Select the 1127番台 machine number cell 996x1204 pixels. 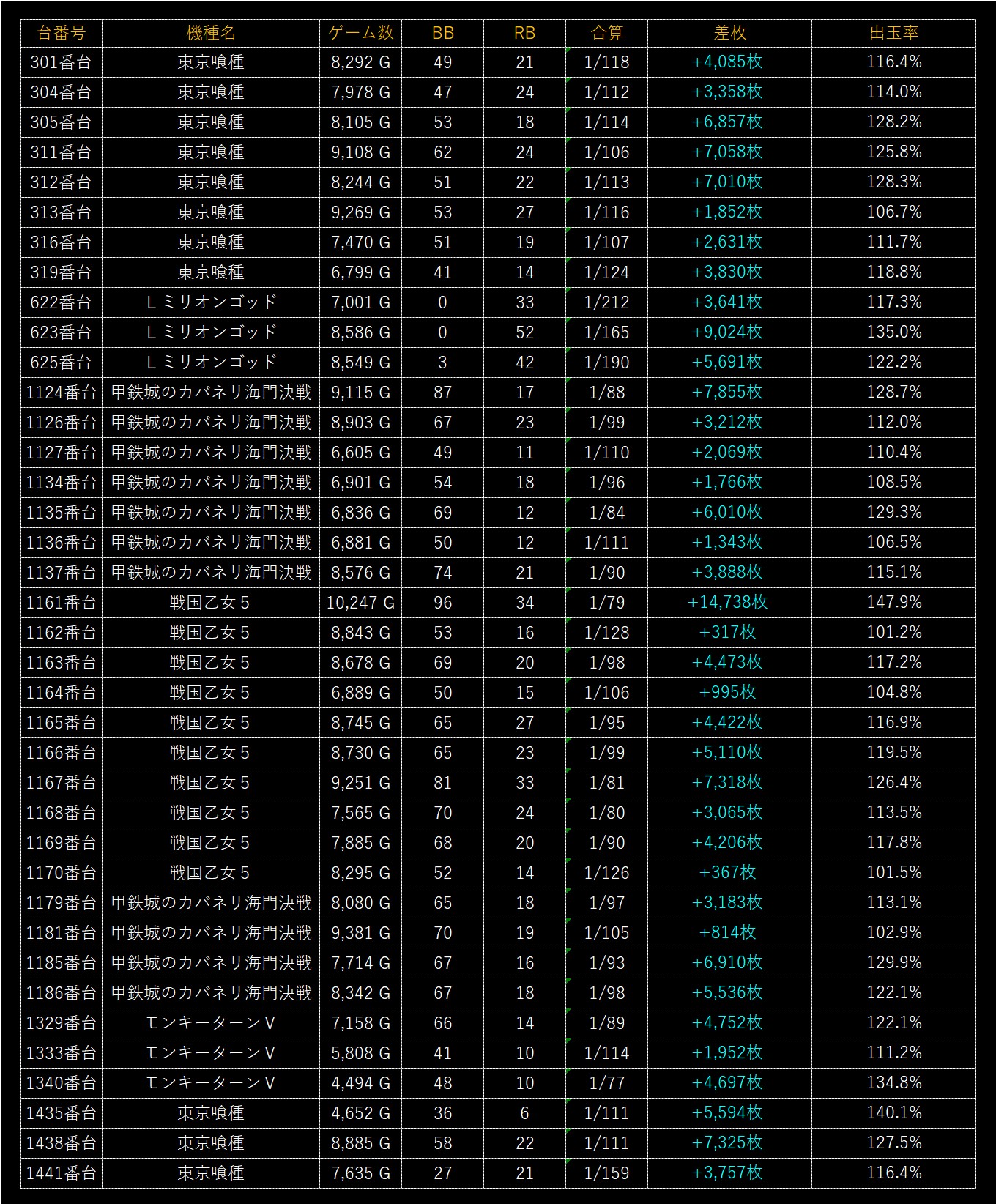click(61, 453)
